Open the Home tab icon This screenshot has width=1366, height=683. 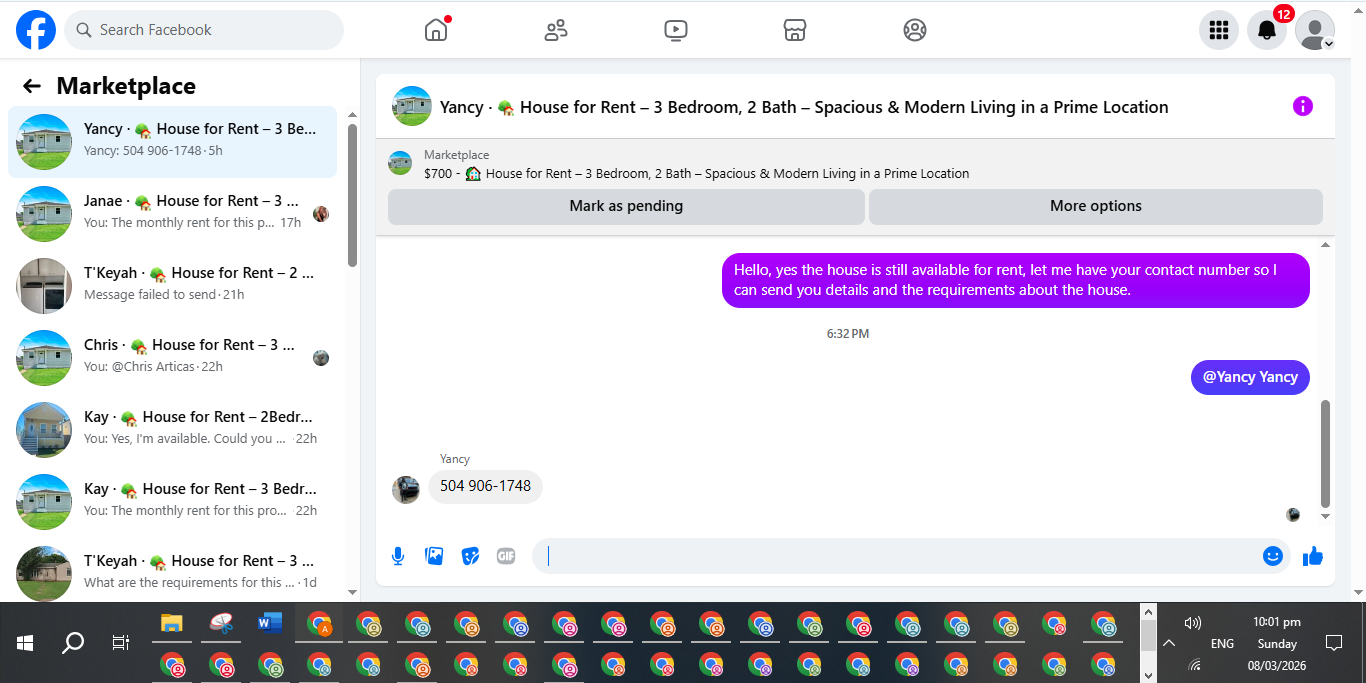[x=436, y=30]
